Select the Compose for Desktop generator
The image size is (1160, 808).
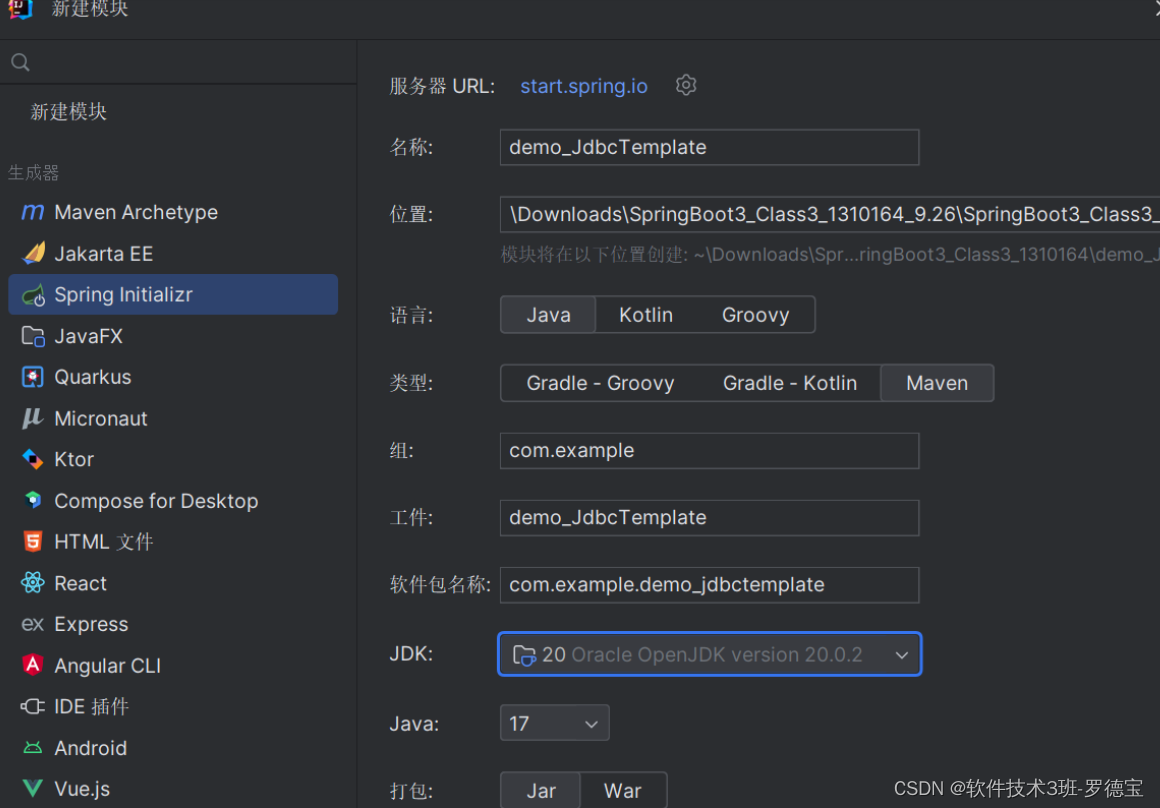click(156, 500)
